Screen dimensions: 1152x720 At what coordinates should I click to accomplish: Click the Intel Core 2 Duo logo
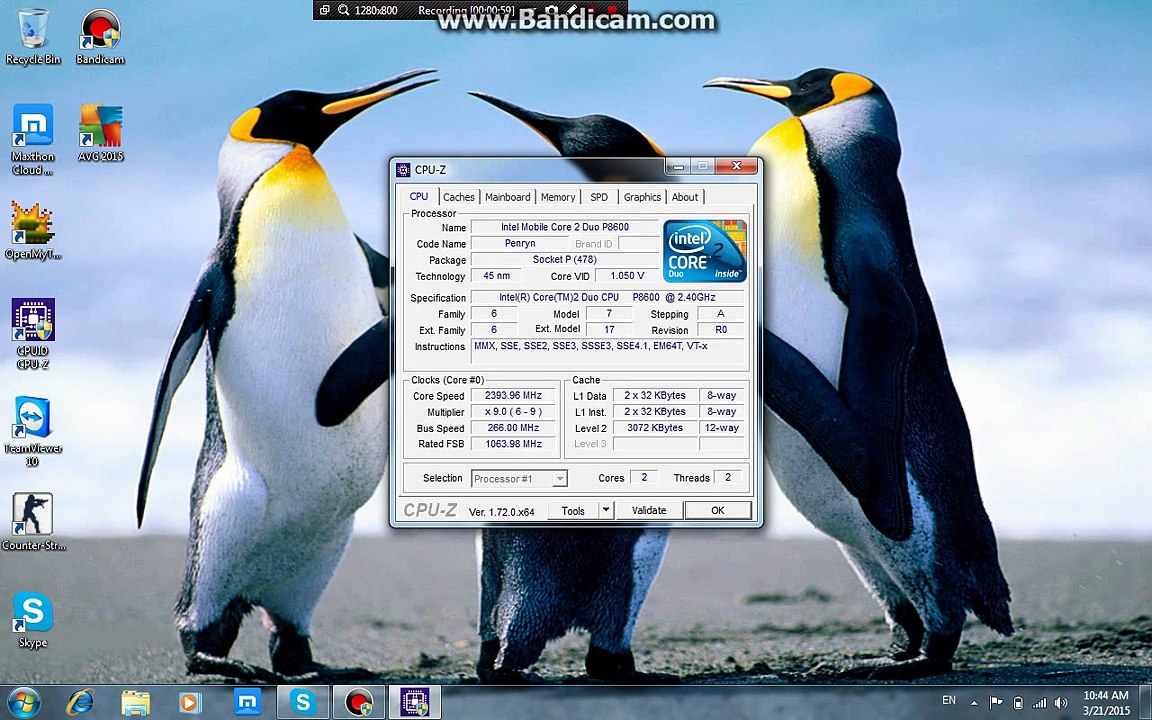click(x=705, y=251)
